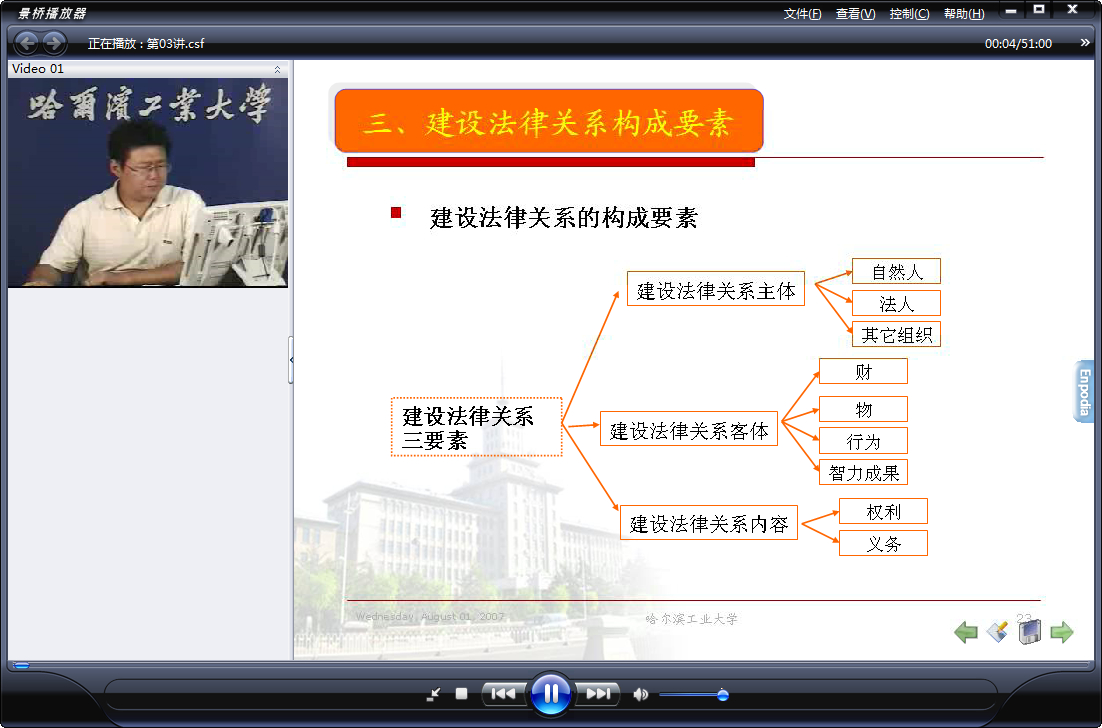The image size is (1102, 728).
Task: Pause playback with the blue pause button
Action: point(550,694)
